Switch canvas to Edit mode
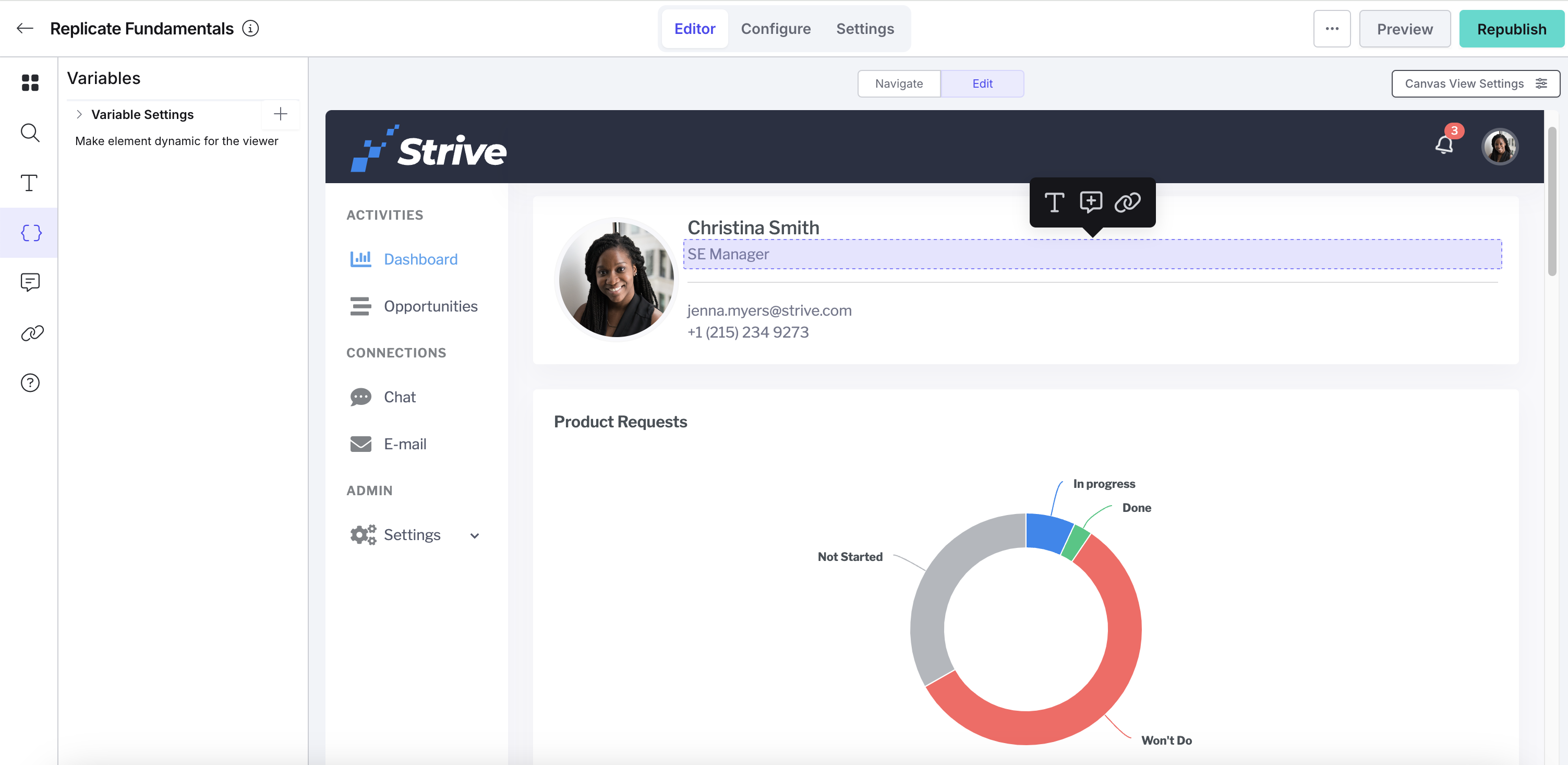This screenshot has width=1568, height=765. click(982, 83)
